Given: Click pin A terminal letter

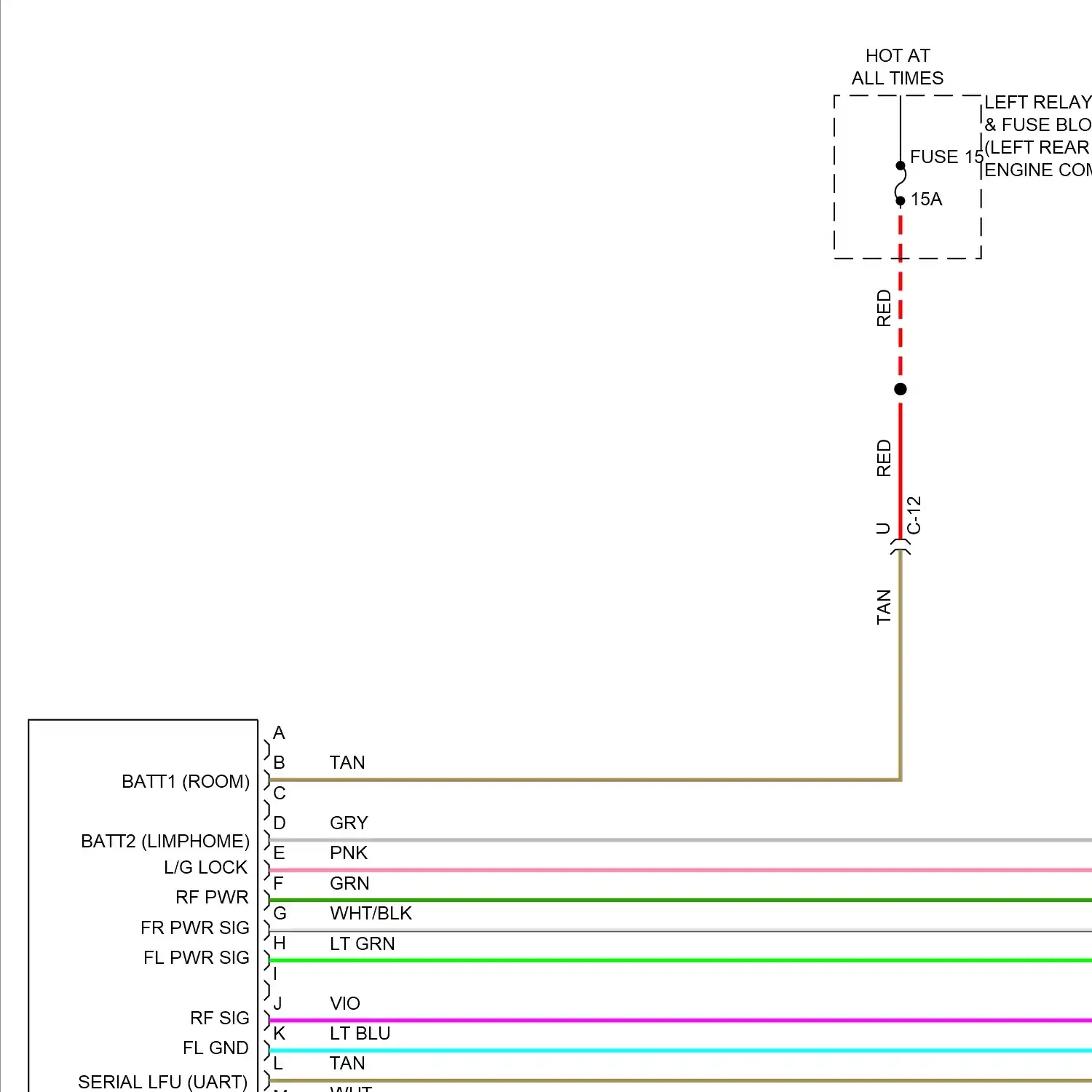Looking at the screenshot, I should point(279,732).
